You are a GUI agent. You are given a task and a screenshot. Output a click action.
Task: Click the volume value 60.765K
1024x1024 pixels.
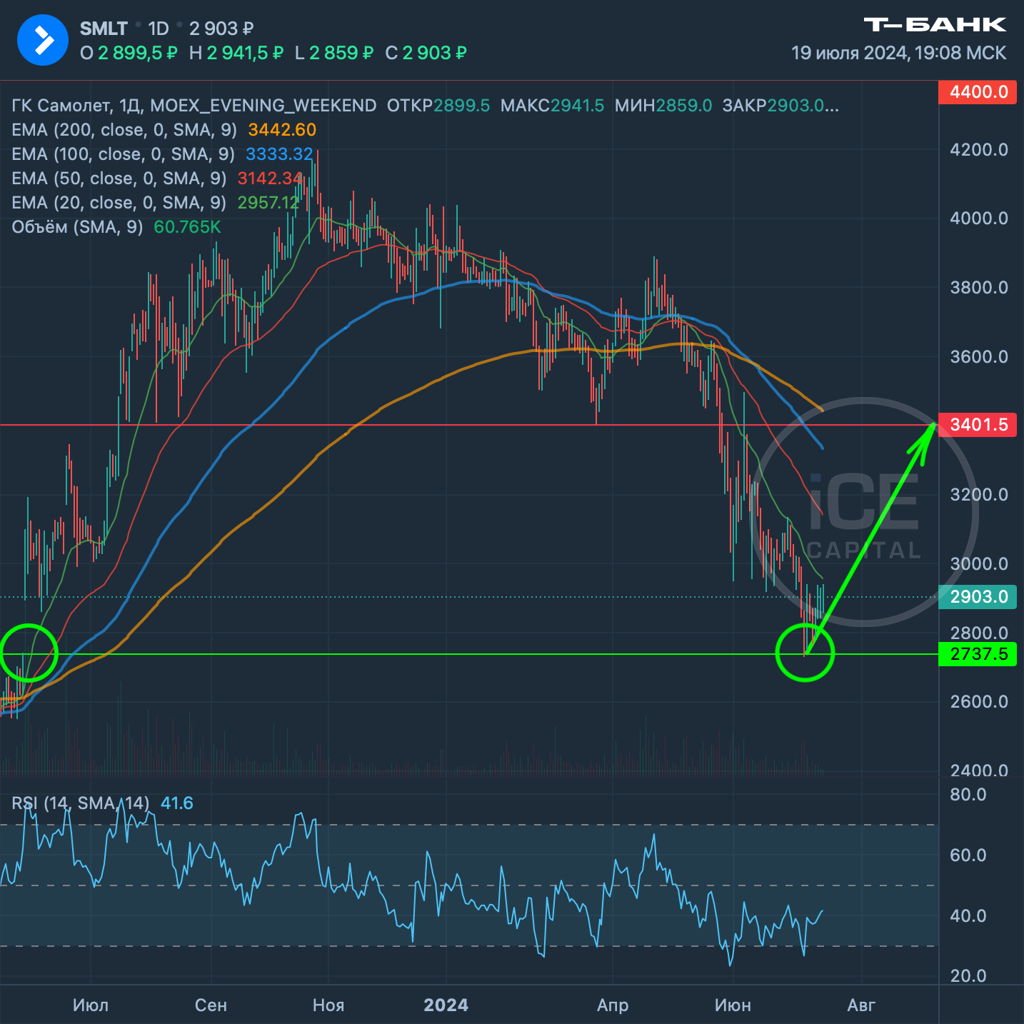pyautogui.click(x=187, y=227)
